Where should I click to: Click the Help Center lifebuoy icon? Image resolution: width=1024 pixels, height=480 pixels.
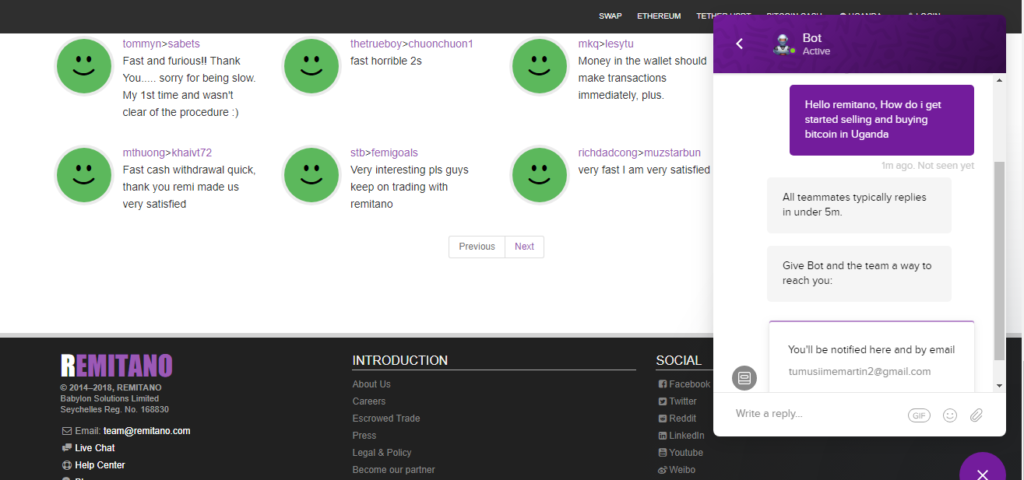[67, 465]
